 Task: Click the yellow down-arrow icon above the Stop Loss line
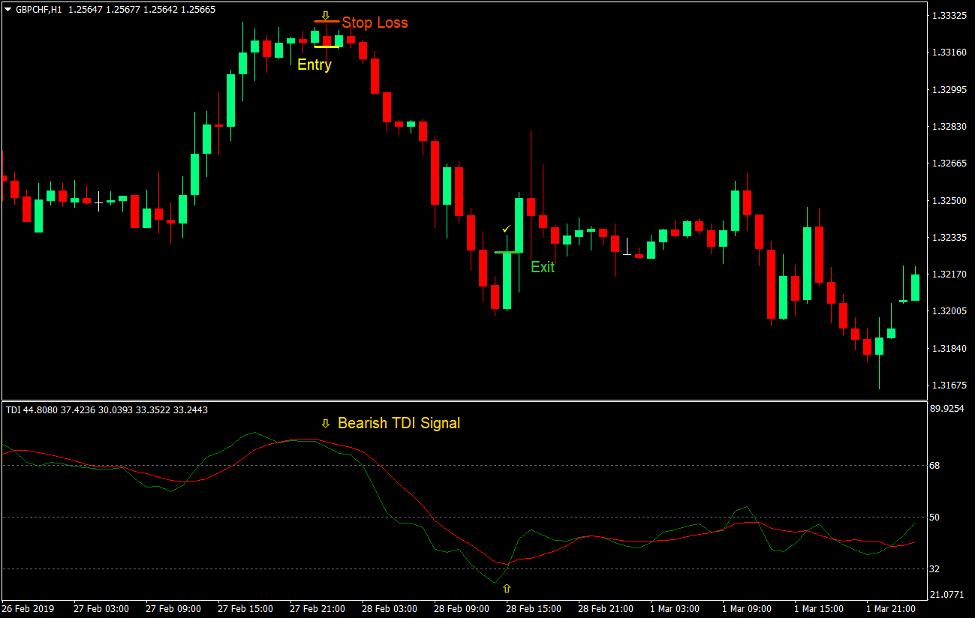tap(326, 15)
